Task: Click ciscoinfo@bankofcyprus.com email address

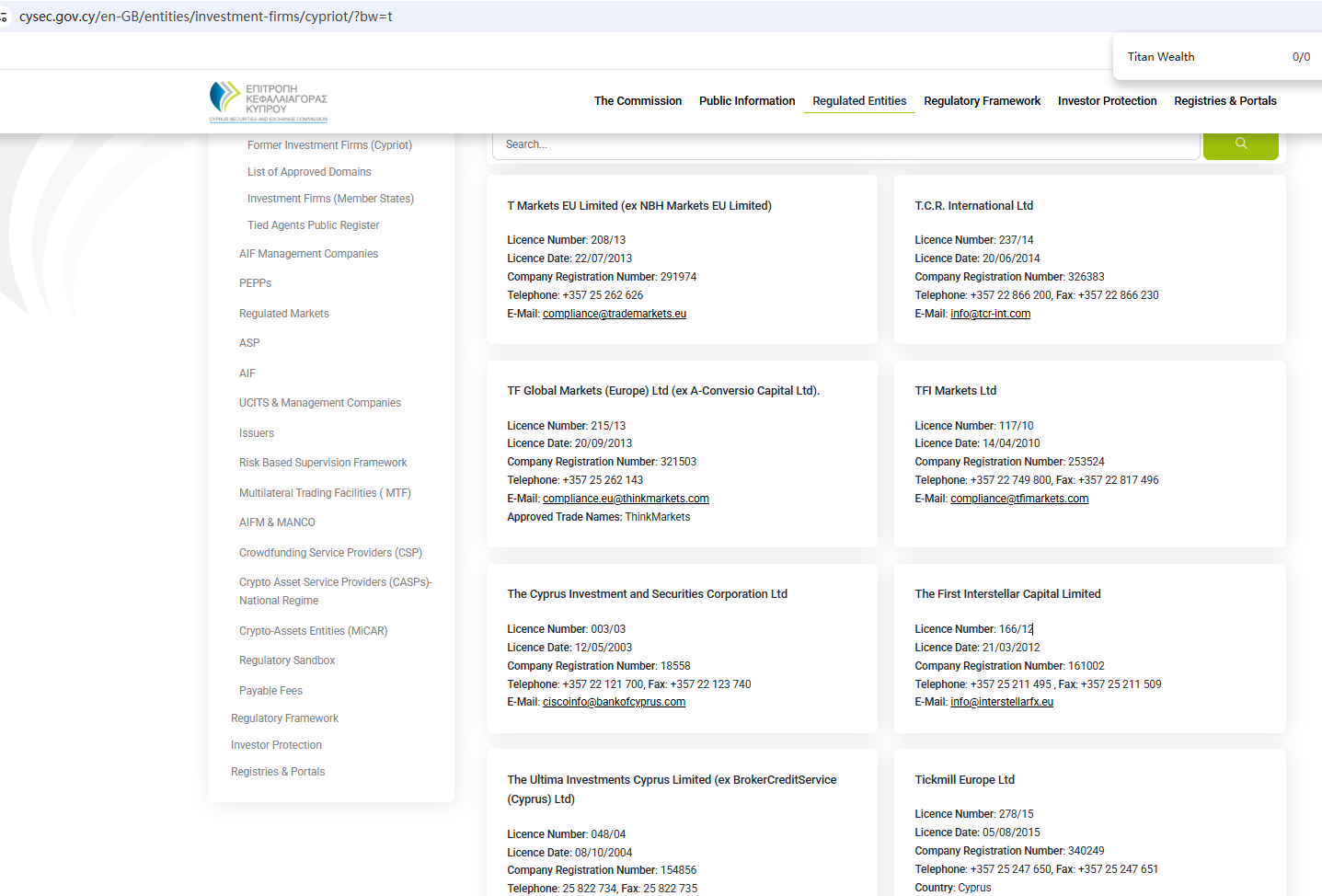Action: click(x=614, y=702)
